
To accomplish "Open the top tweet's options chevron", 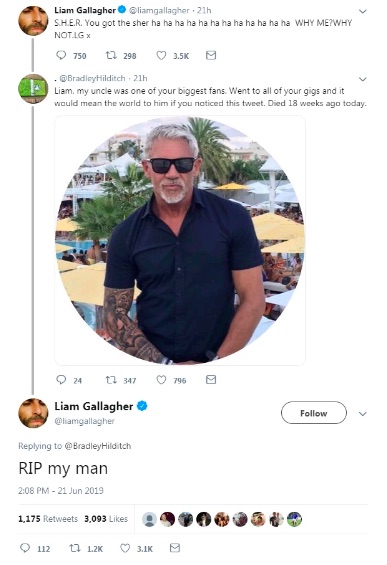I will [x=362, y=12].
